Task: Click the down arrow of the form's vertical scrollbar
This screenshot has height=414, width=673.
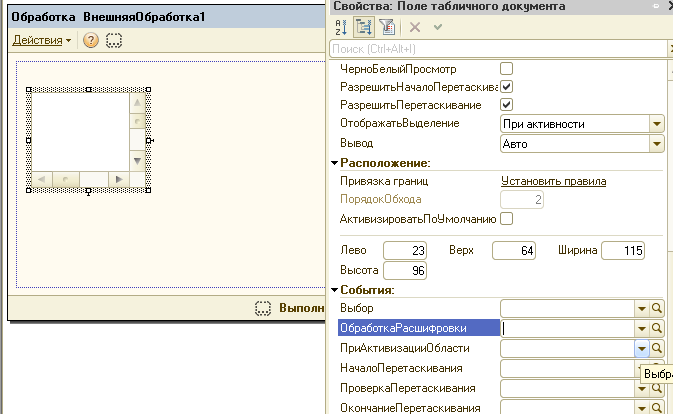Action: (137, 161)
